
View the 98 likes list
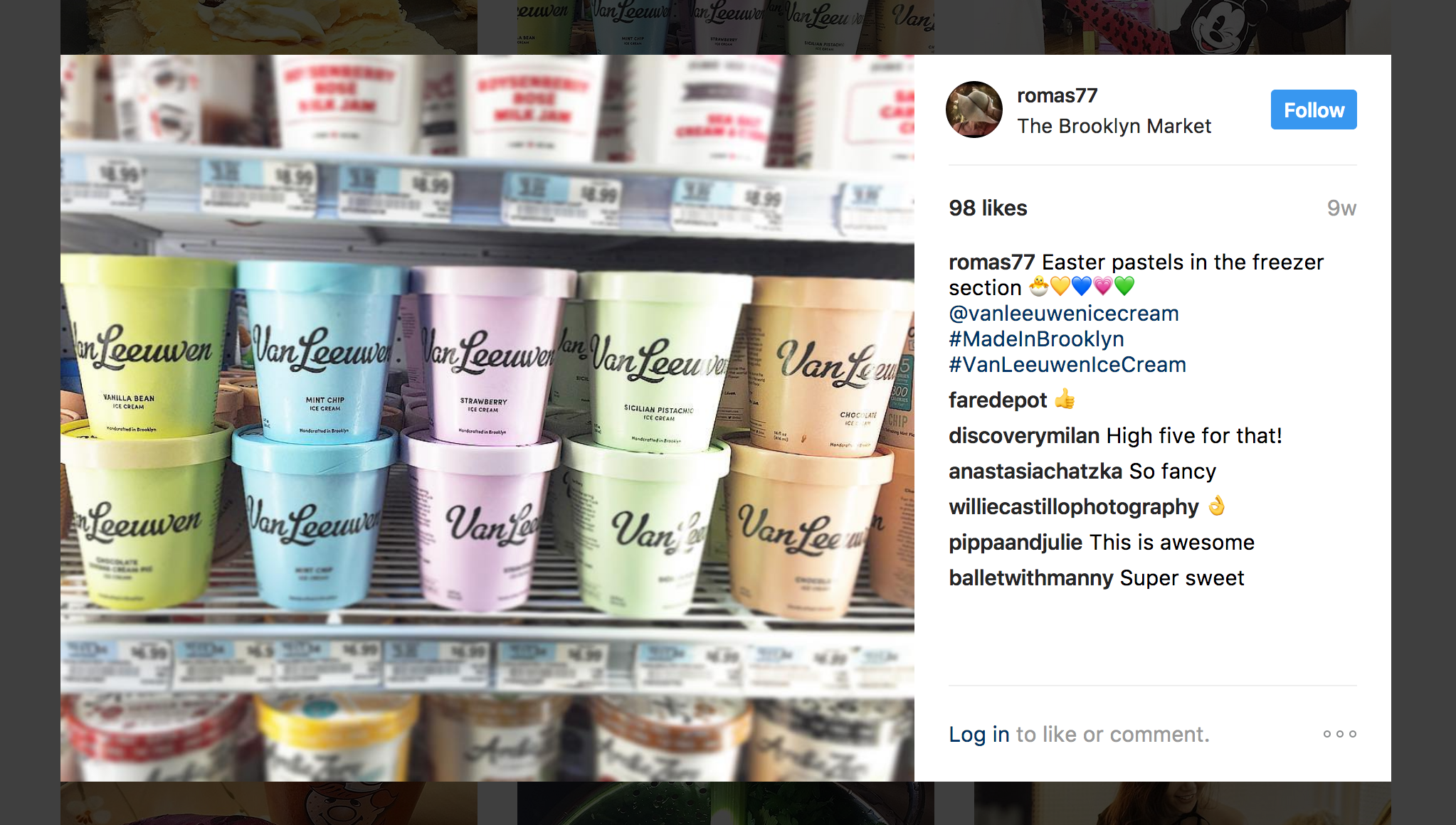988,208
